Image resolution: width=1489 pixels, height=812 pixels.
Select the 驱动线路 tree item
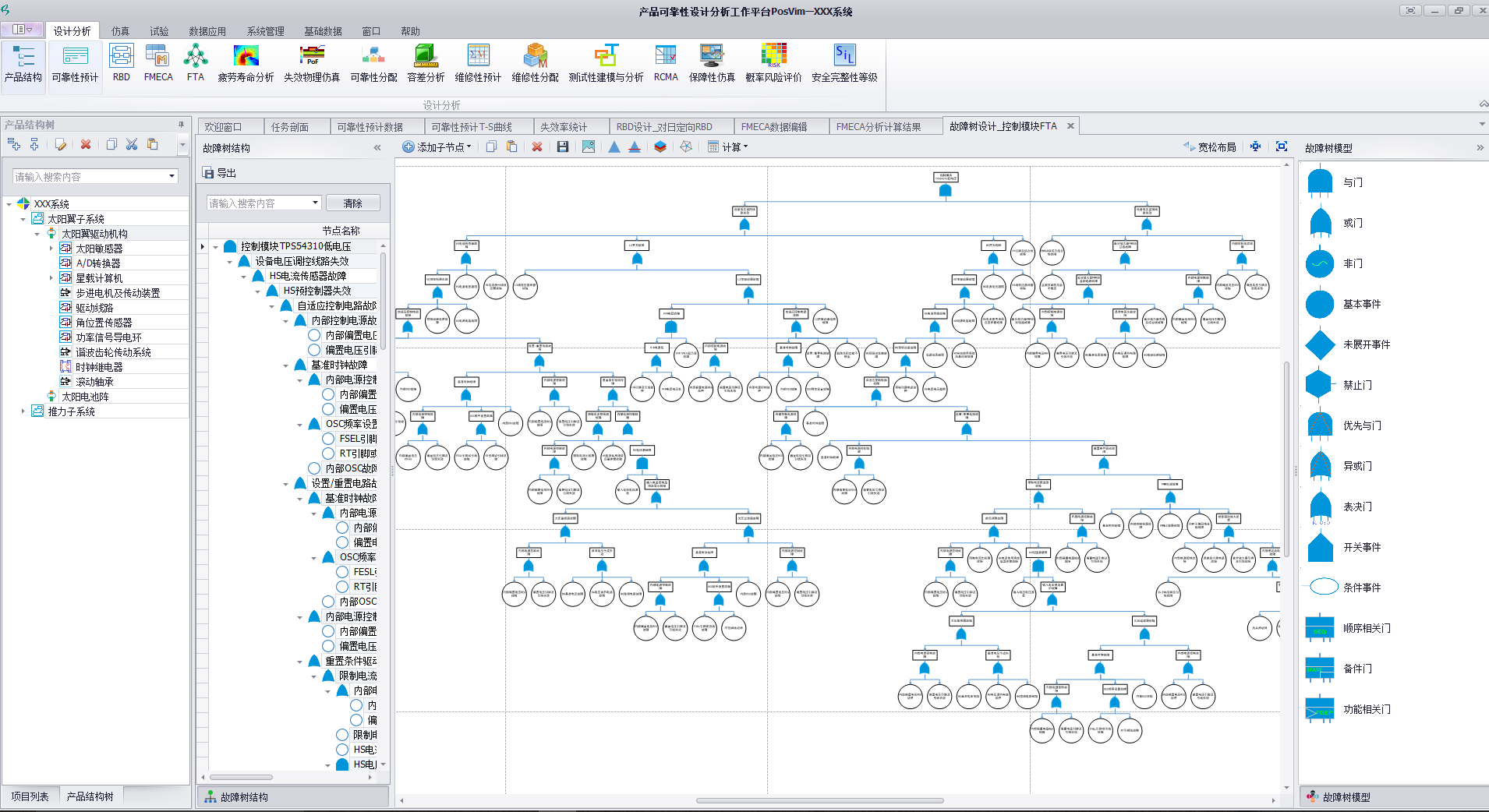click(x=94, y=308)
